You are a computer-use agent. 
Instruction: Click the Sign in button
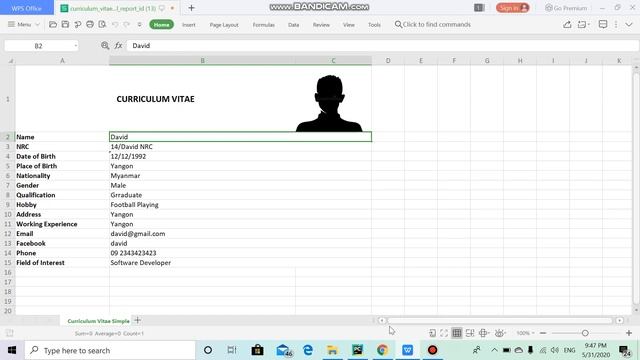512,8
